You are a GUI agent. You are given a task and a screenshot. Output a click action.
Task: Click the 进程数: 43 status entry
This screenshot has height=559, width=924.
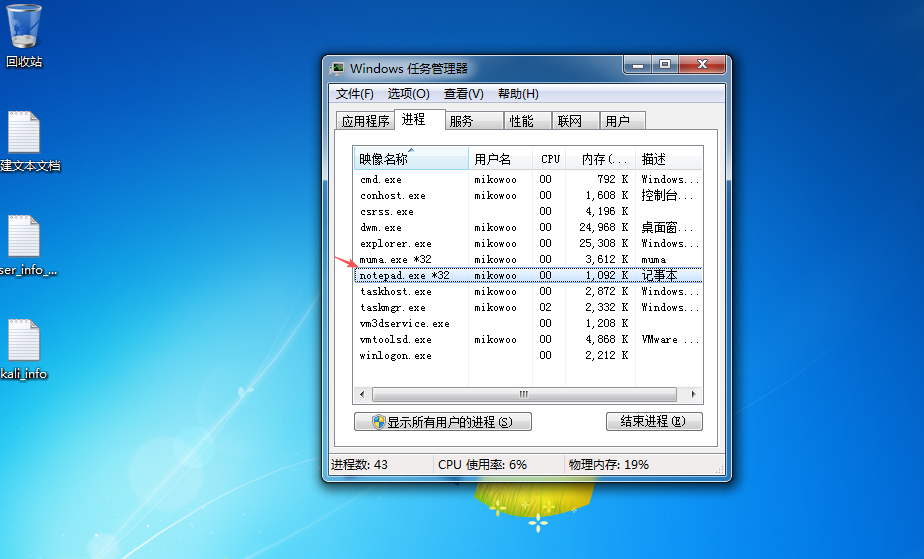pos(359,465)
